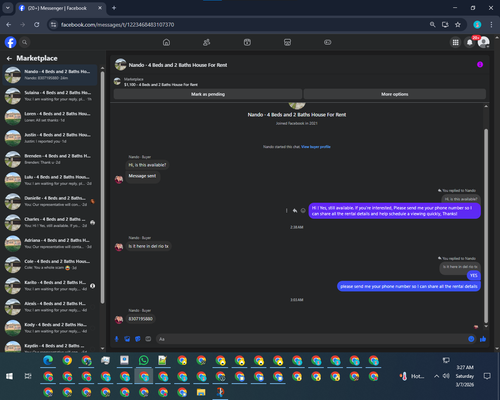This screenshot has width=500, height=400.
Task: Open Chrome zoom magnifier in address bar
Action: click(432, 25)
